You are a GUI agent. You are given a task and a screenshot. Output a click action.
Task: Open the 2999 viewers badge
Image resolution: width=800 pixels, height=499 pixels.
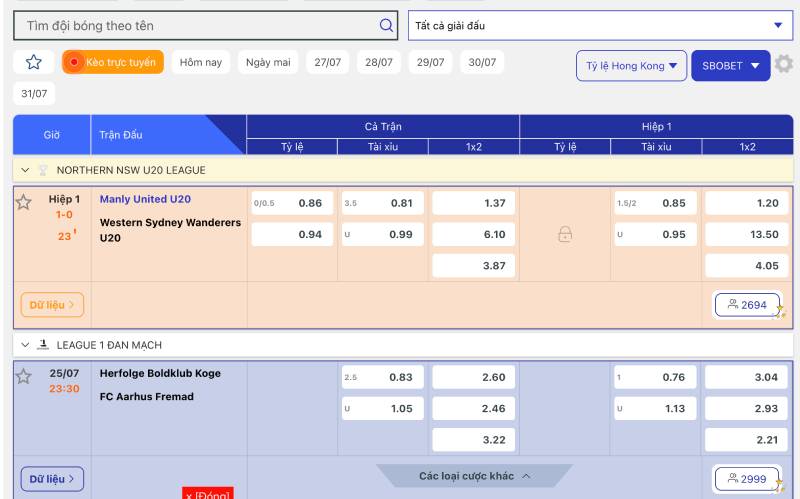747,479
